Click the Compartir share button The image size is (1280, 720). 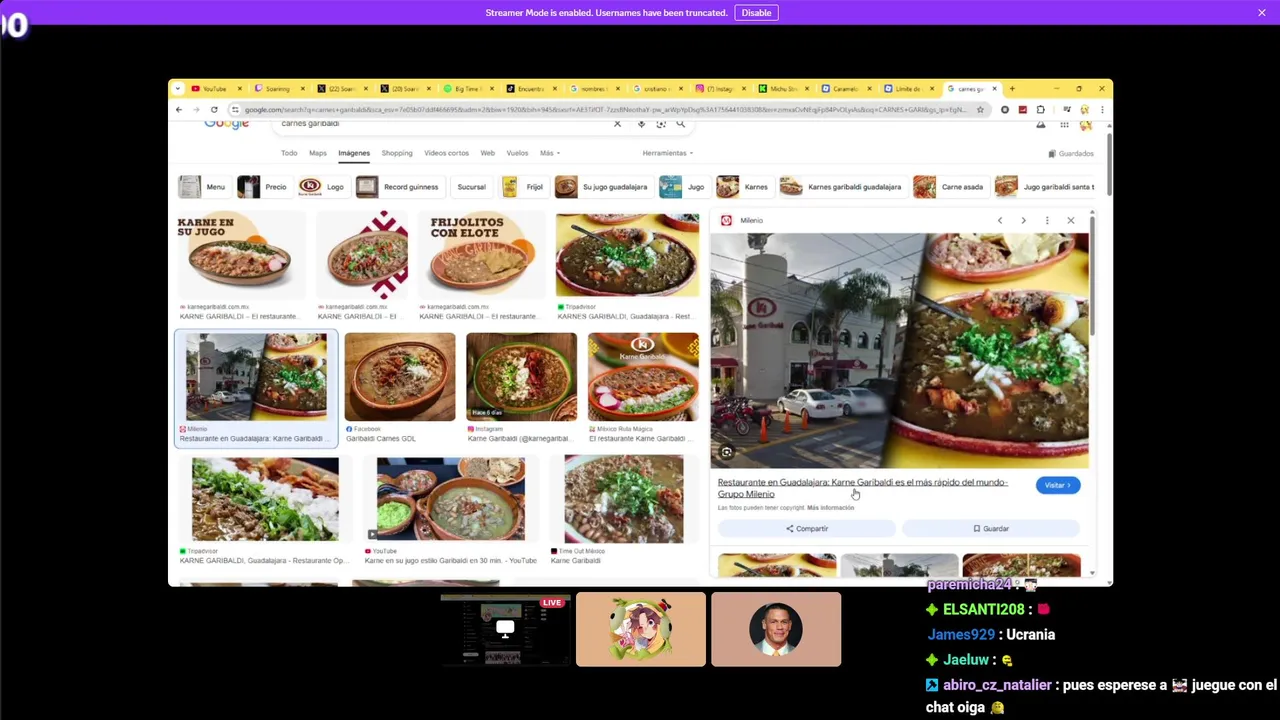pos(807,528)
